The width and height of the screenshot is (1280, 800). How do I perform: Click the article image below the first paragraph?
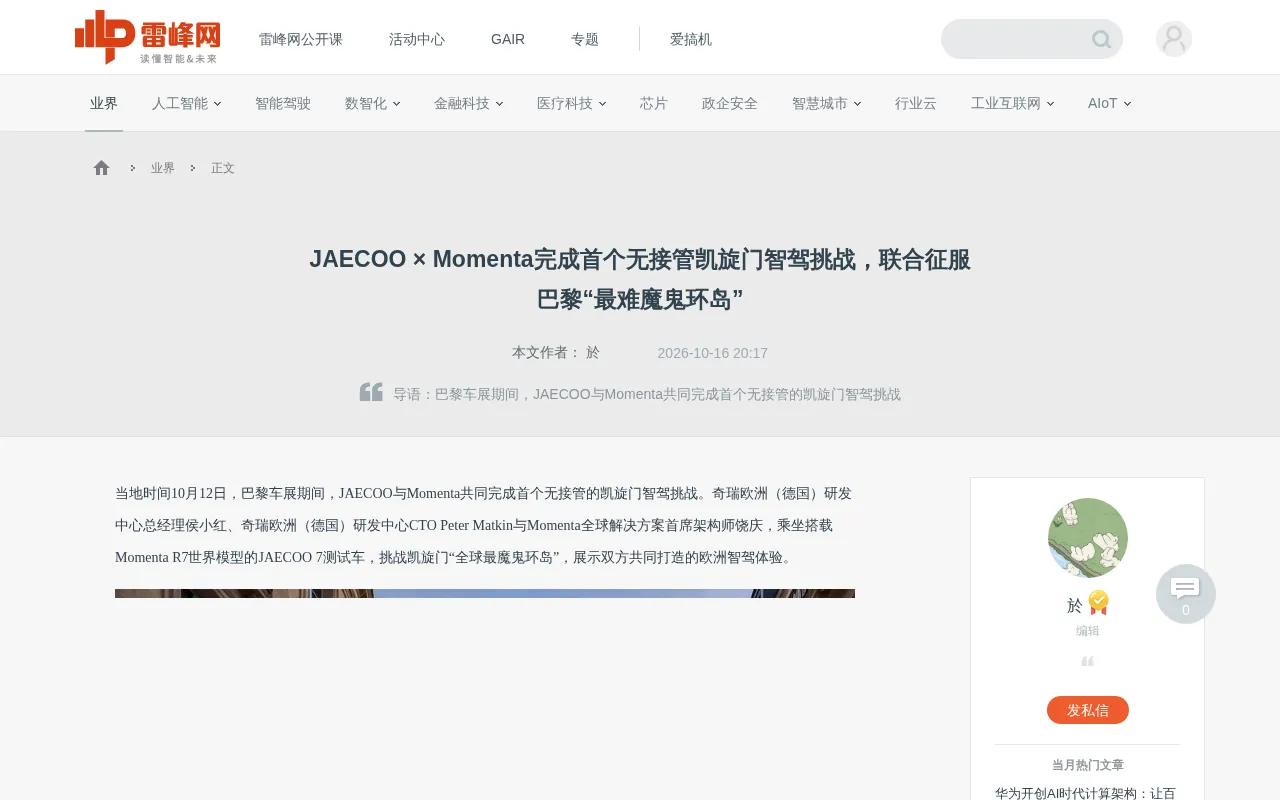(x=485, y=594)
